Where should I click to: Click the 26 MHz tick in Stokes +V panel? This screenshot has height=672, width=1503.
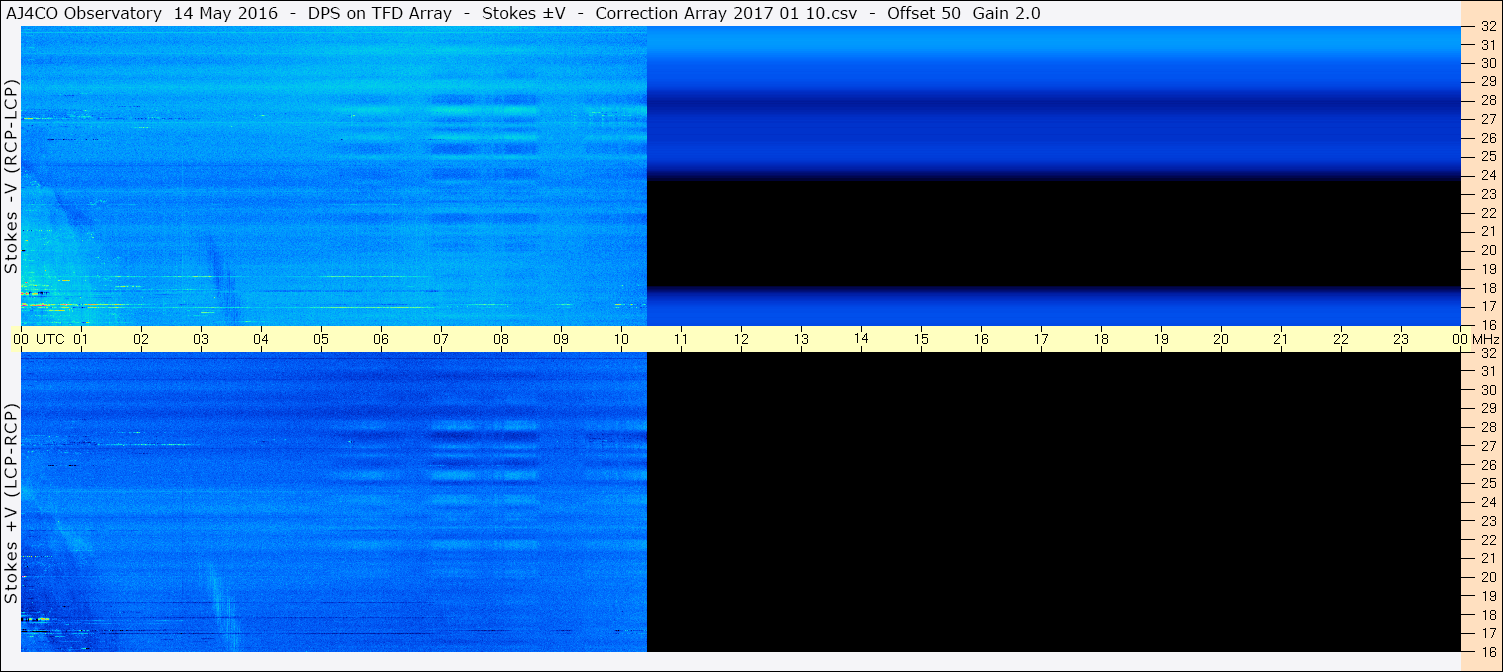[1488, 465]
